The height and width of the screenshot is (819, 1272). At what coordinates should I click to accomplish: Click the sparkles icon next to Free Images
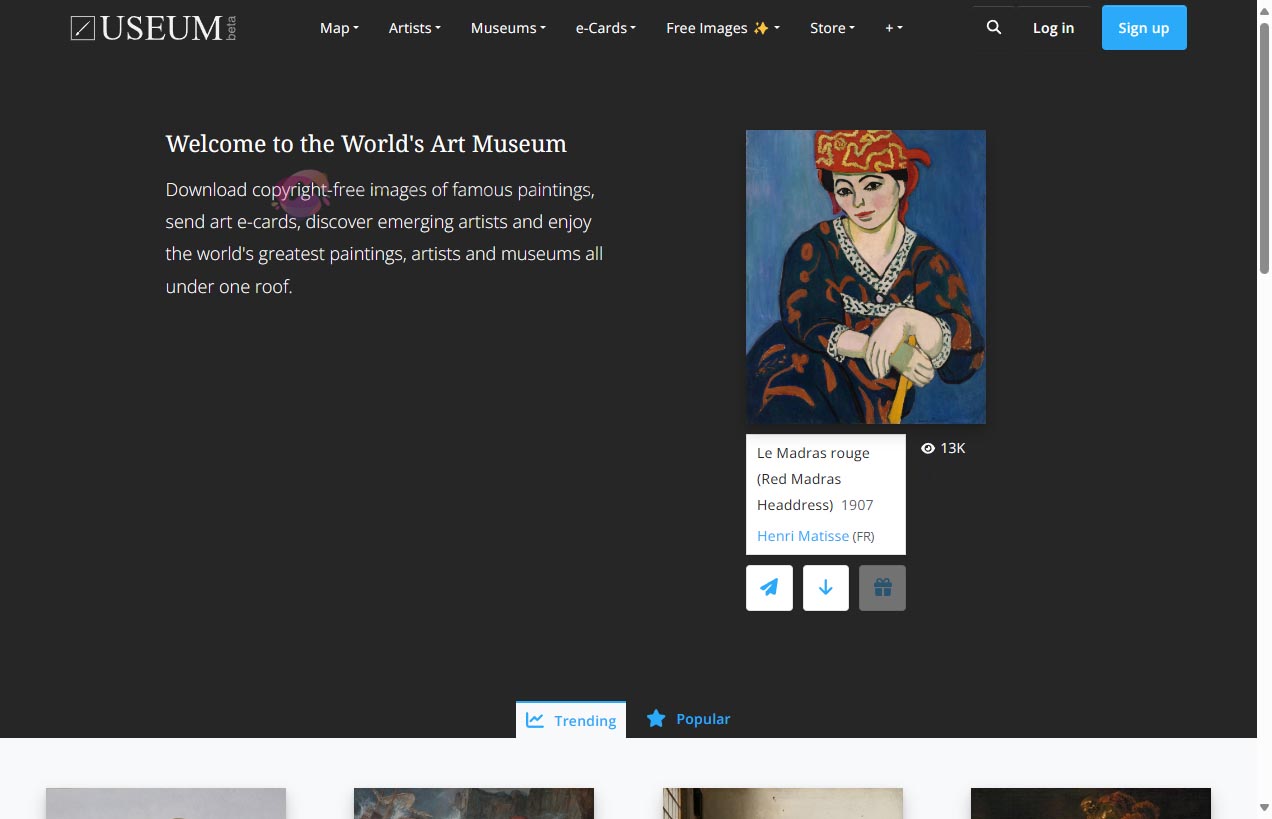(x=760, y=27)
